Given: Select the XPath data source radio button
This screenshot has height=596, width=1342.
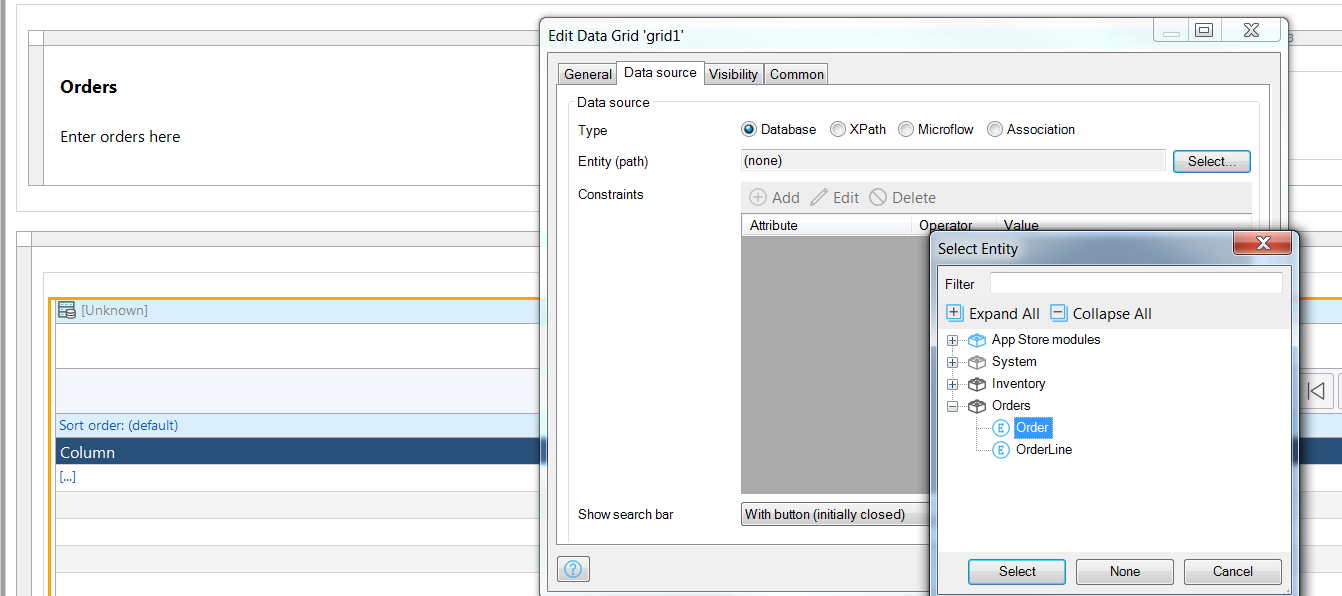Looking at the screenshot, I should click(838, 129).
